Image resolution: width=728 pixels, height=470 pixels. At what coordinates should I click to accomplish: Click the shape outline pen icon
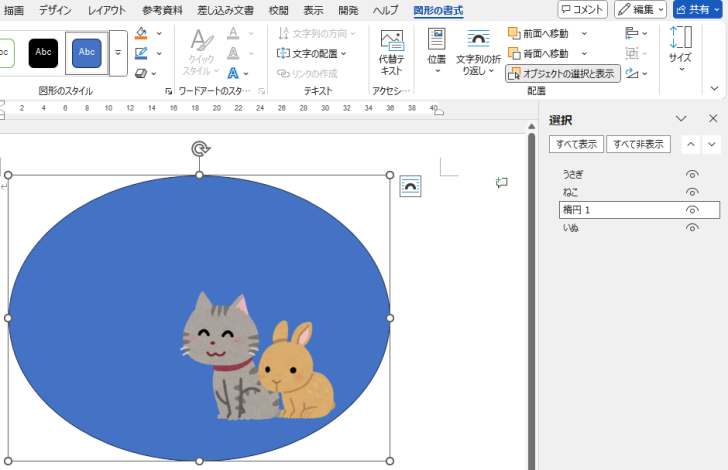(x=141, y=53)
